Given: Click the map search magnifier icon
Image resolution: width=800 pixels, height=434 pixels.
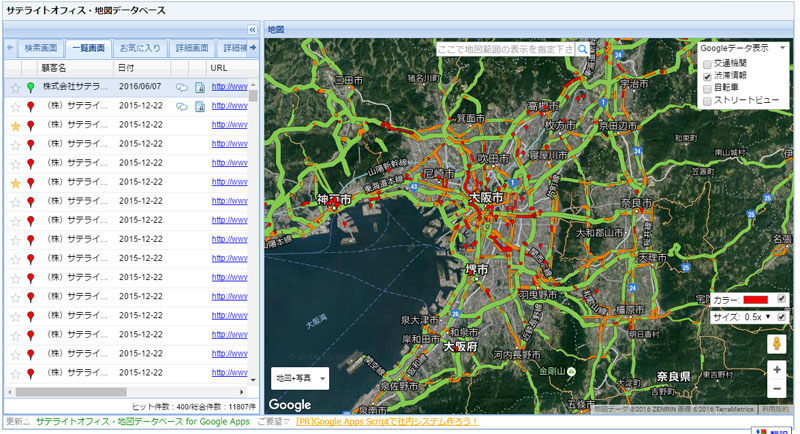Looking at the screenshot, I should click(582, 49).
